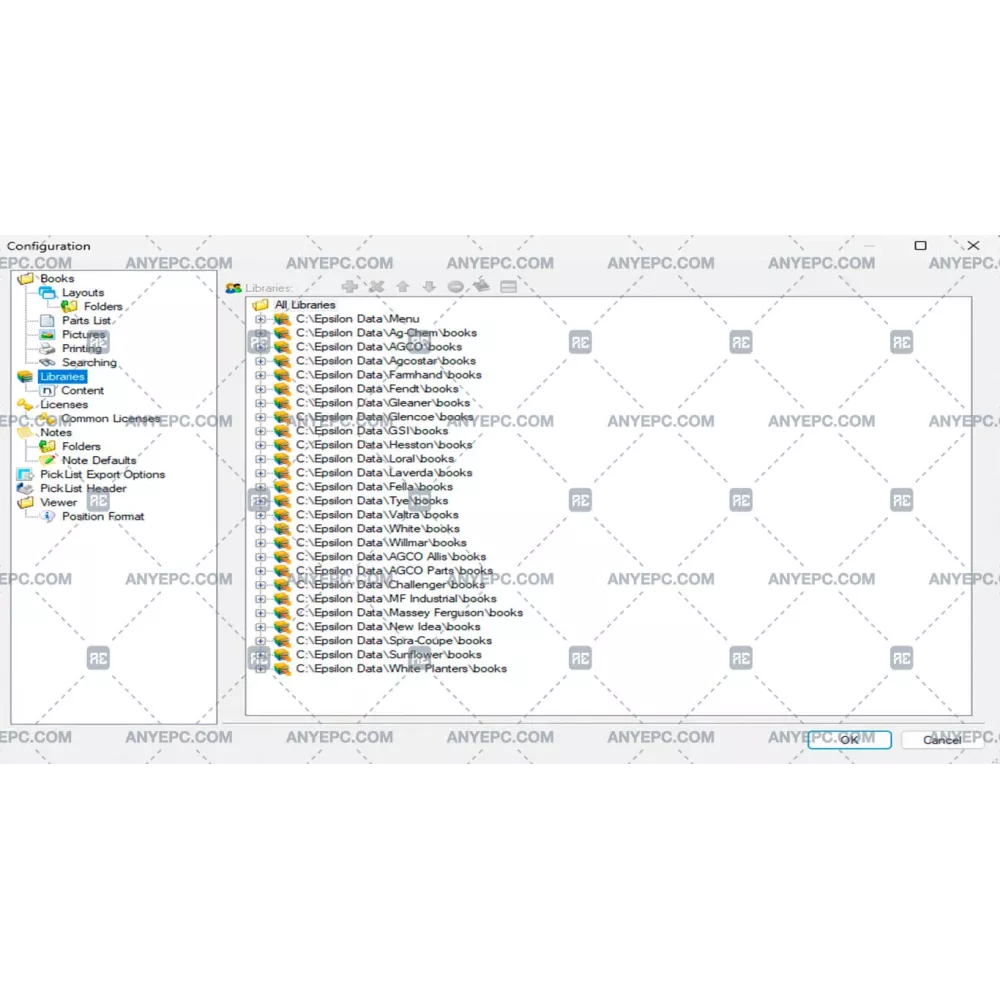Image resolution: width=1000 pixels, height=1000 pixels.
Task: Select Common Licenses in the configuration tree
Action: coord(110,419)
